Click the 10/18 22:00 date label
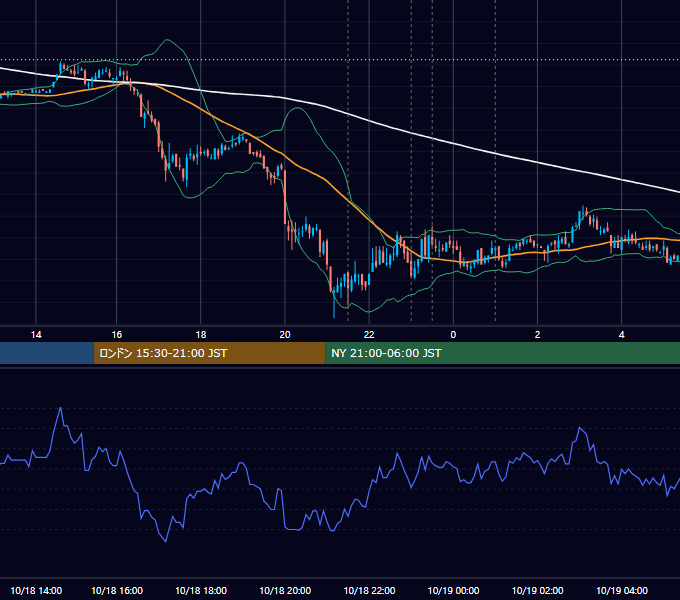The height and width of the screenshot is (600, 680). [369, 590]
